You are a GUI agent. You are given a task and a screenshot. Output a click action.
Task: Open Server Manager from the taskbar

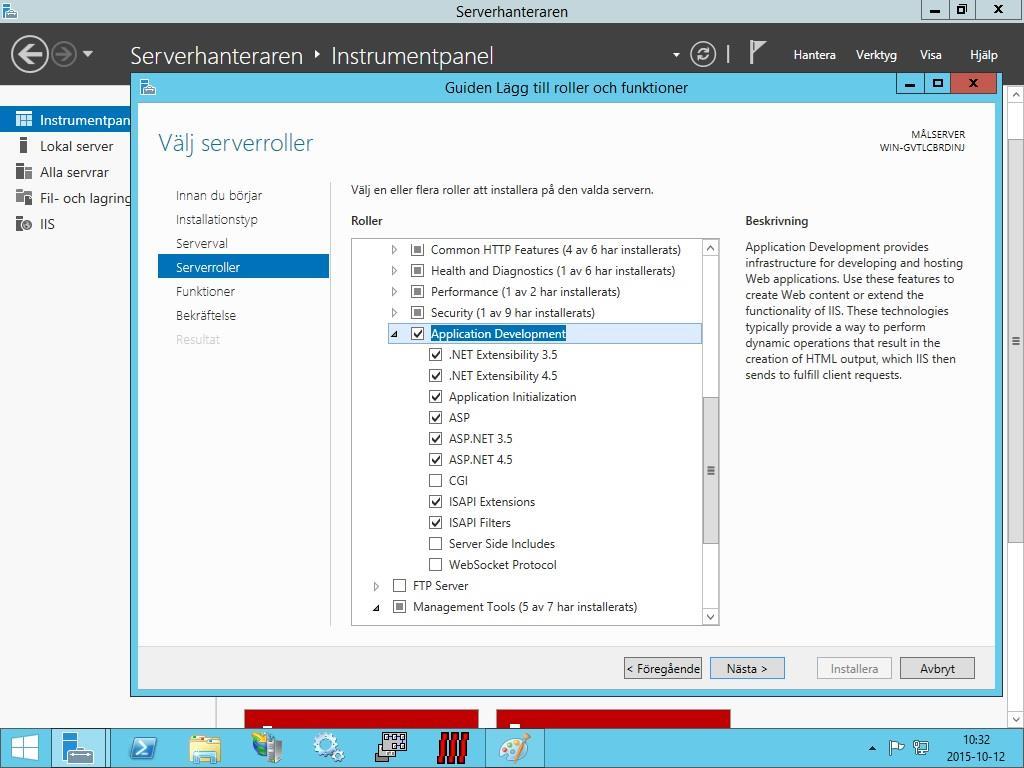point(78,748)
